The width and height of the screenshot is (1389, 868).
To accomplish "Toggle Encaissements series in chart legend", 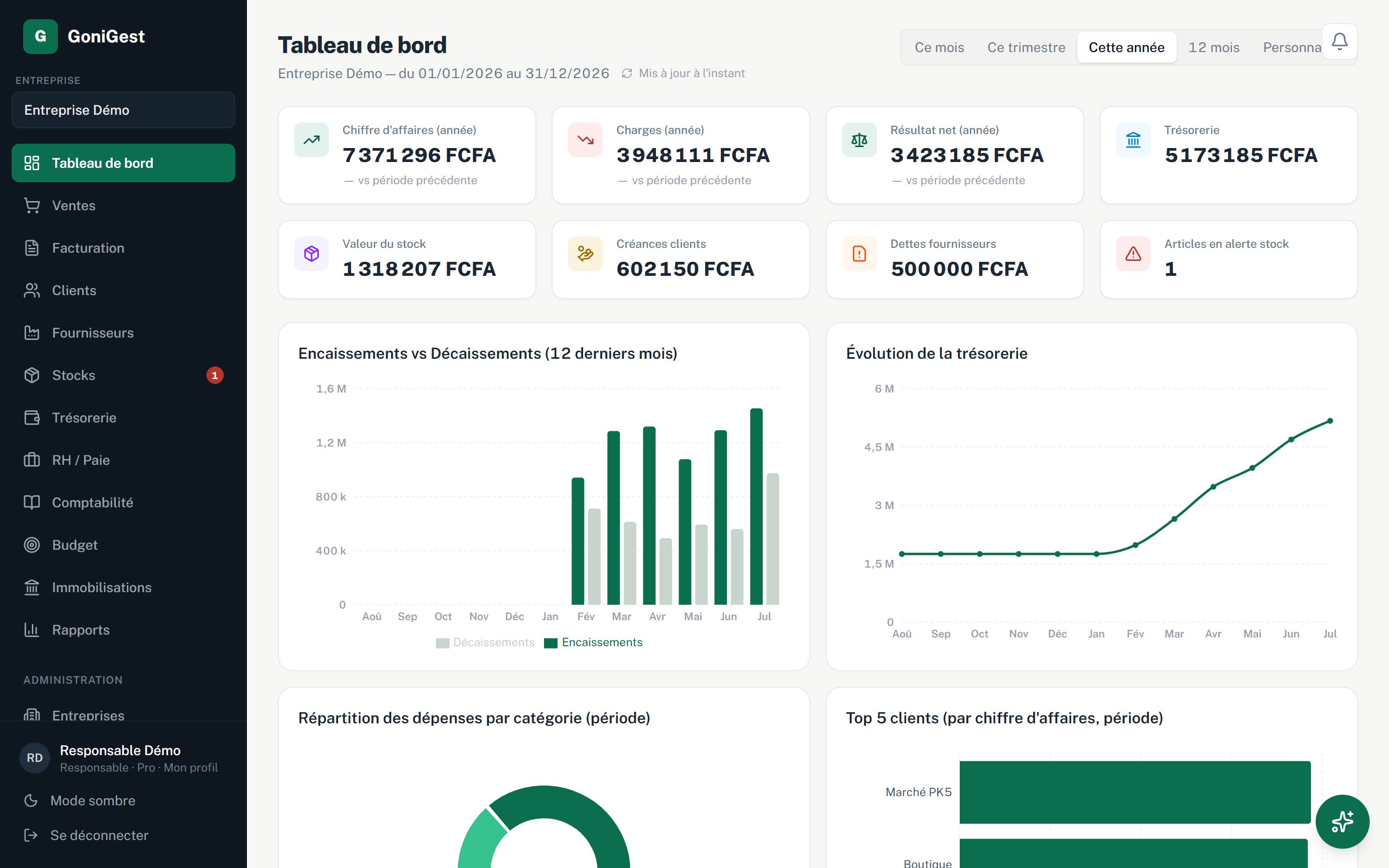I will coord(593,642).
